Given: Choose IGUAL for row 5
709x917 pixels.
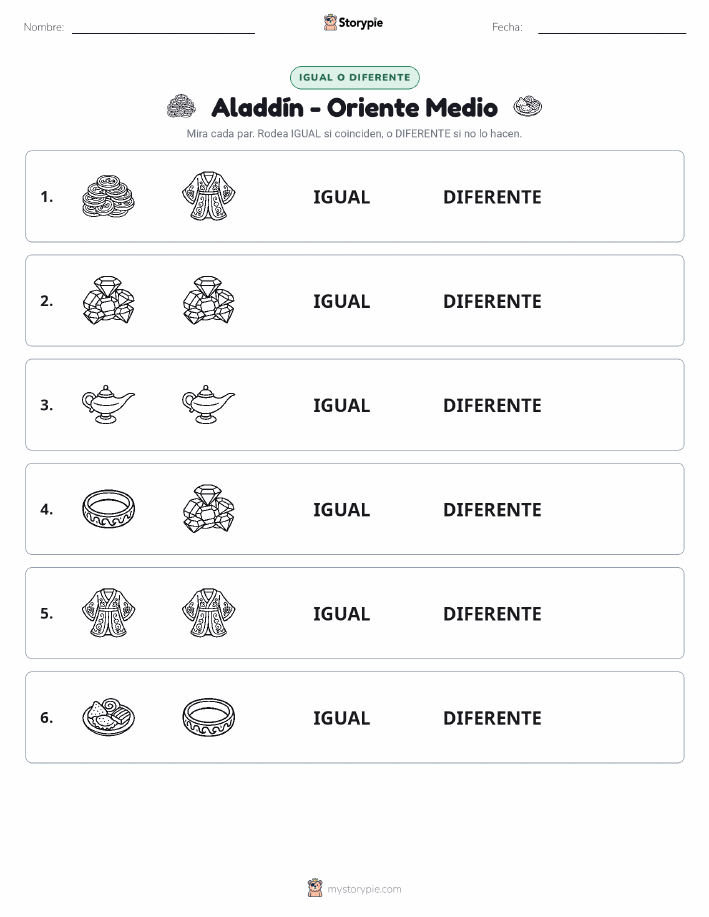Looking at the screenshot, I should click(x=342, y=613).
